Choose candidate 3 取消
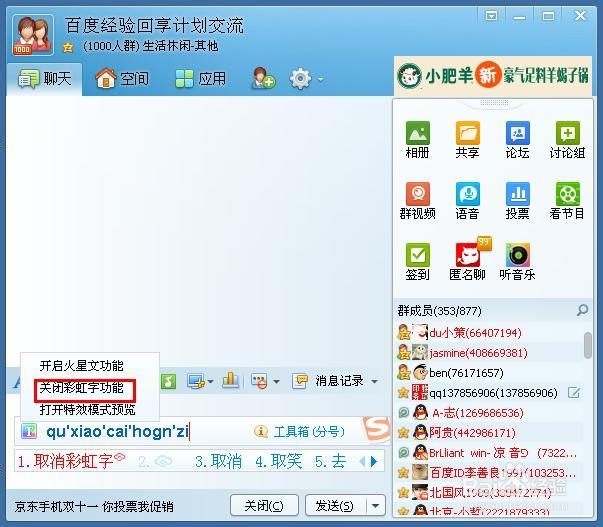The height and width of the screenshot is (527, 603). click(218, 461)
